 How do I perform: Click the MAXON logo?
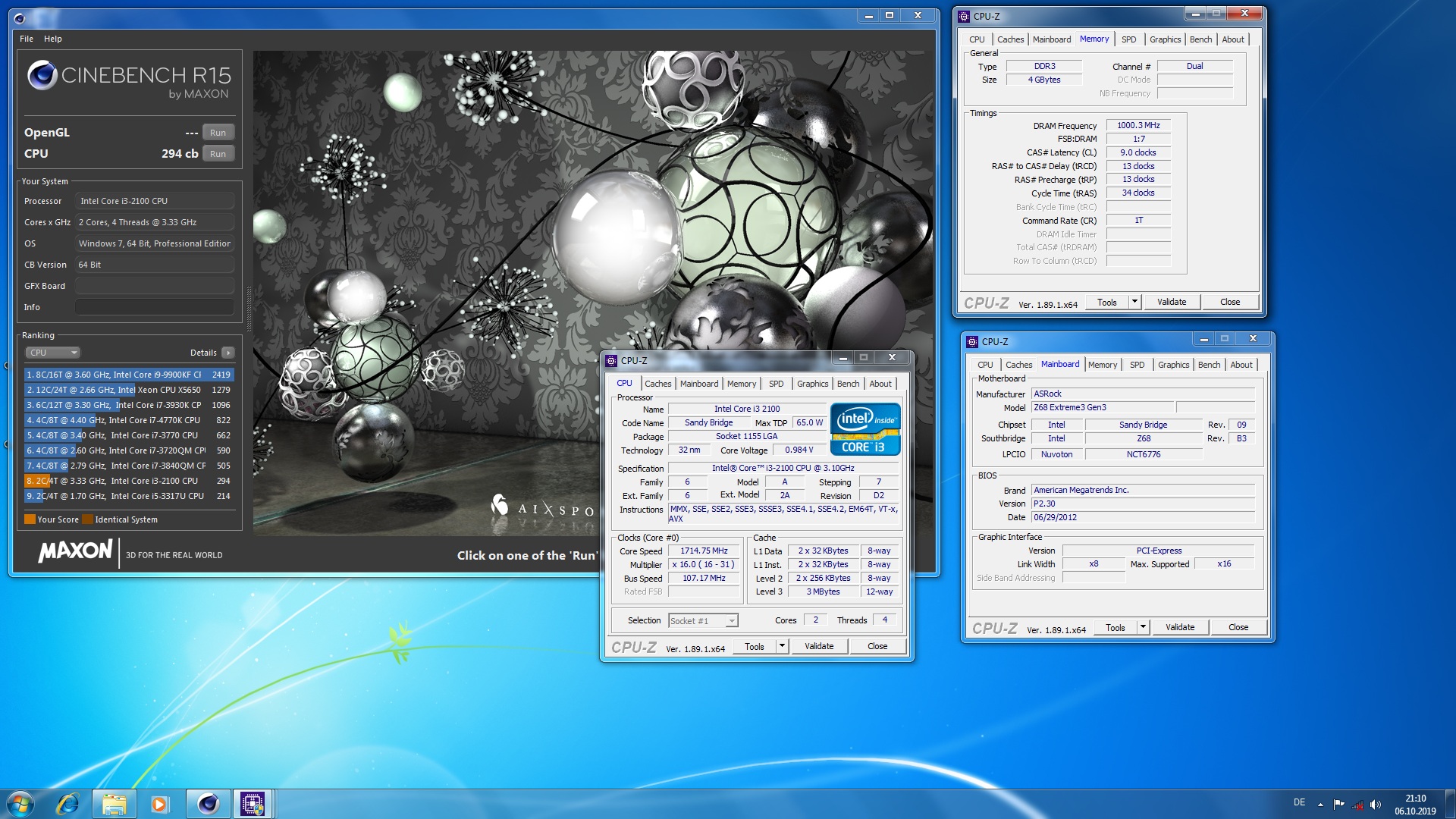click(75, 551)
